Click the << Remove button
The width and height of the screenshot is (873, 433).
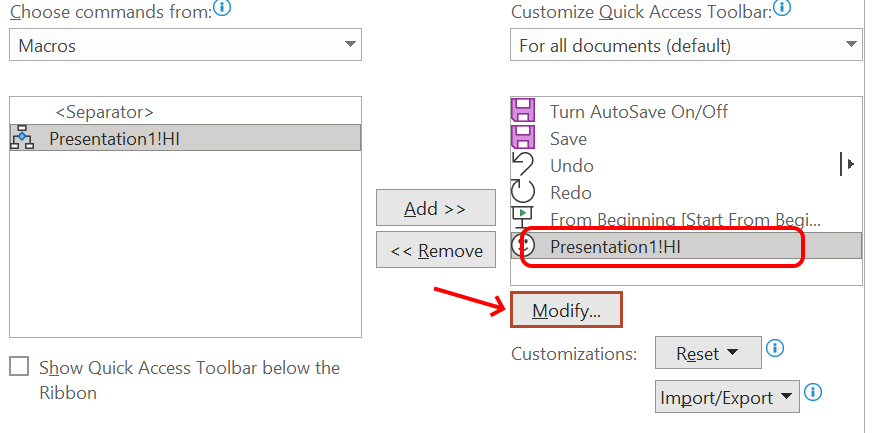(x=435, y=250)
